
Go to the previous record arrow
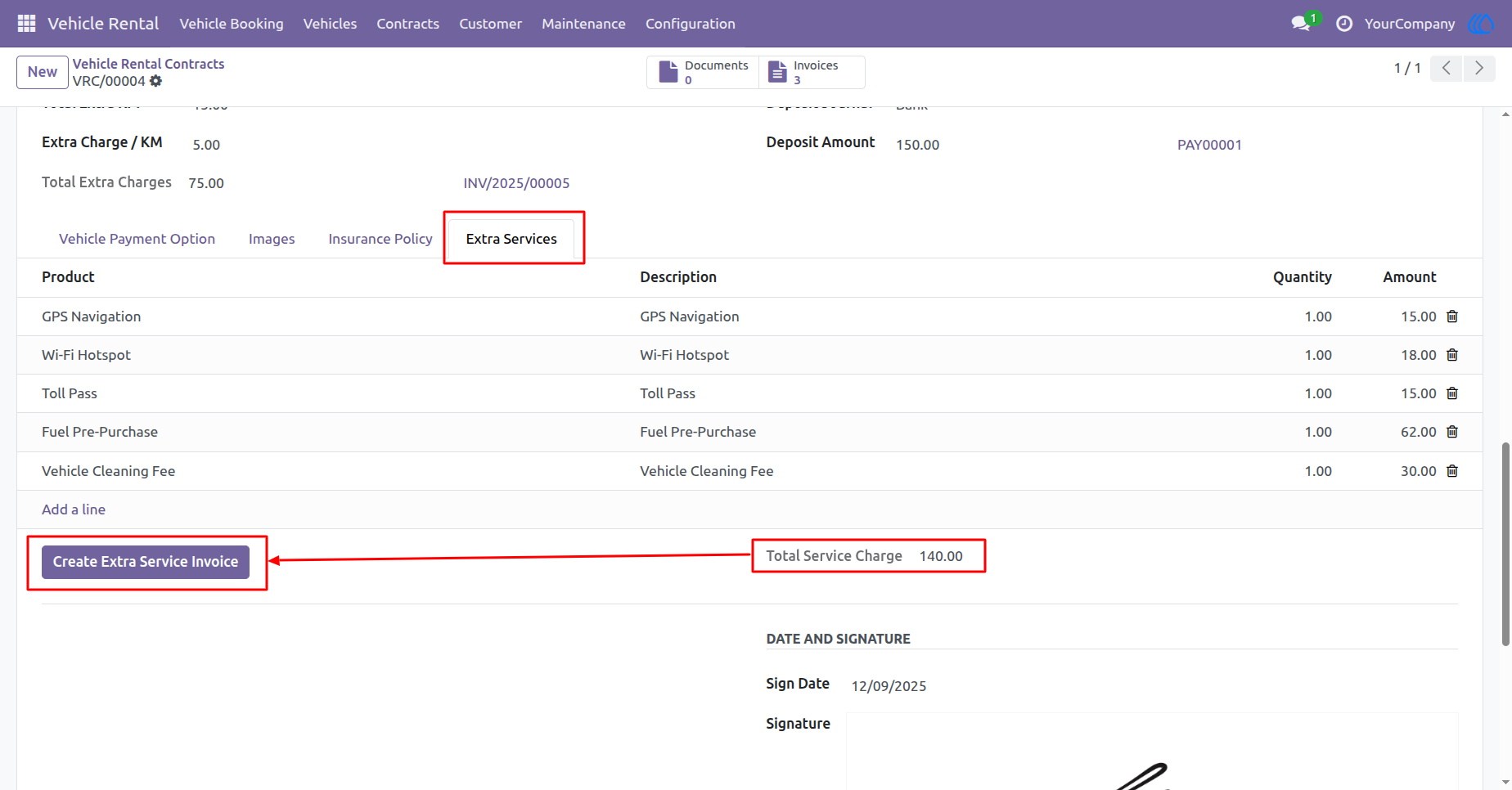(x=1447, y=68)
